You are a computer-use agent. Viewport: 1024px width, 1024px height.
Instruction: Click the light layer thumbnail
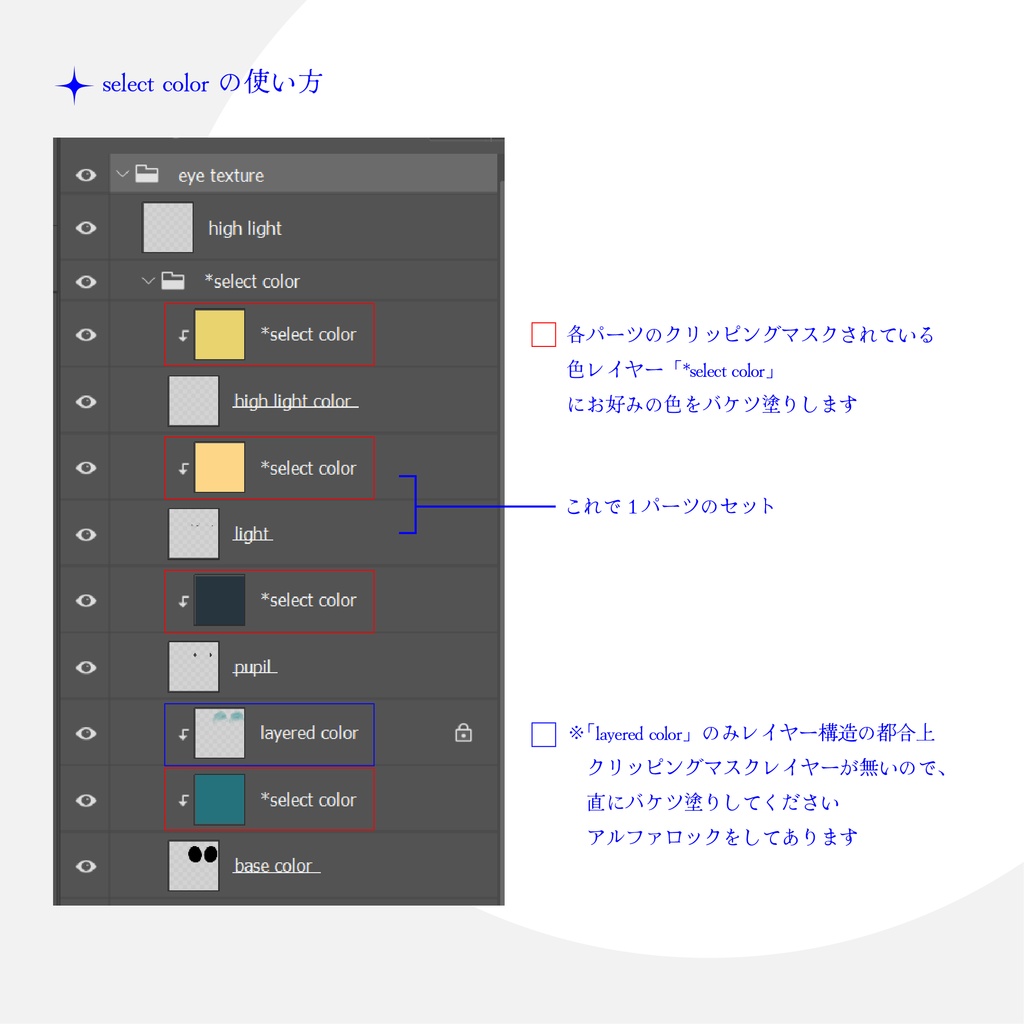coord(194,534)
